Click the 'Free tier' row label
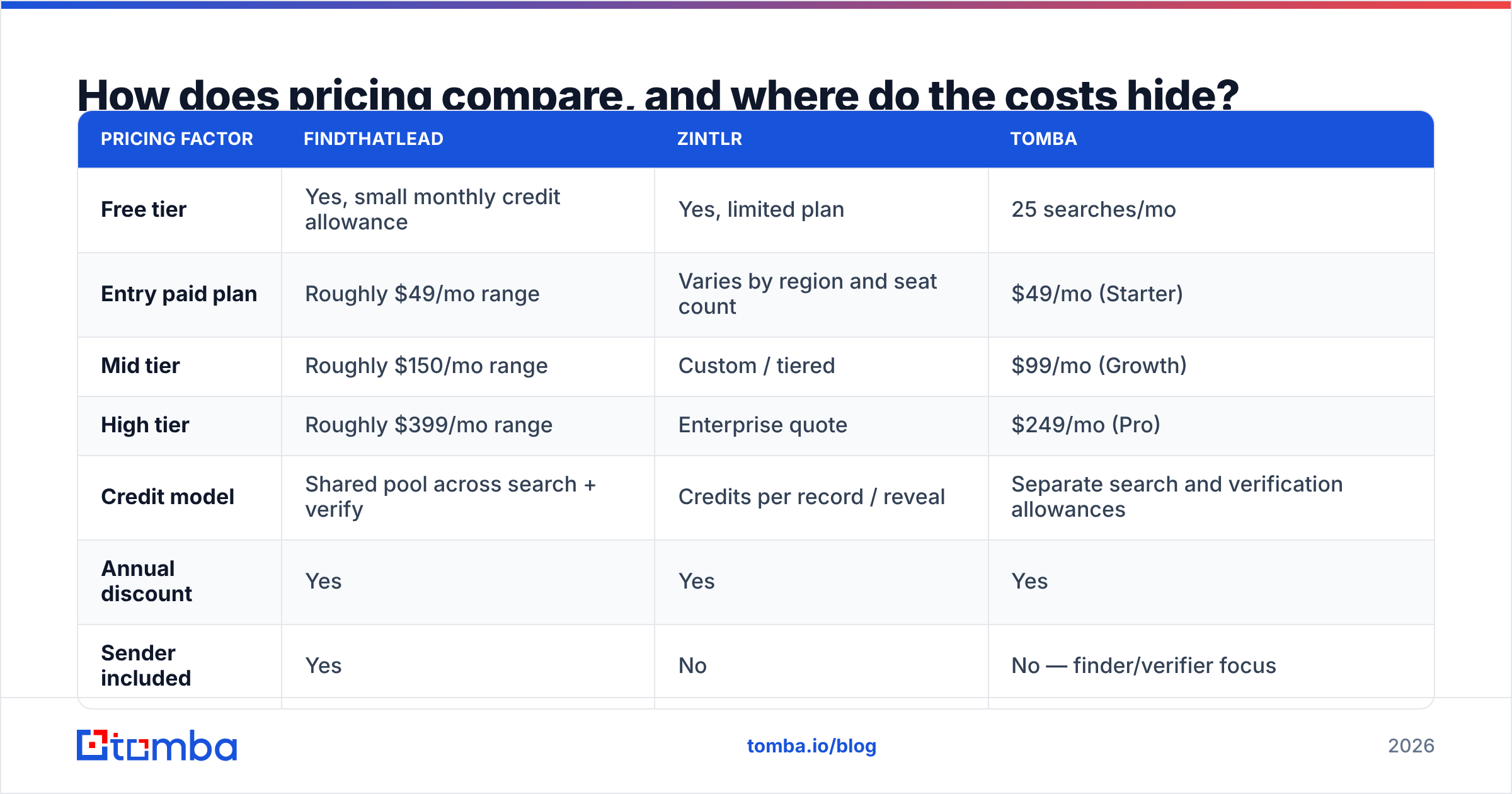The width and height of the screenshot is (1512, 794). coord(144,209)
